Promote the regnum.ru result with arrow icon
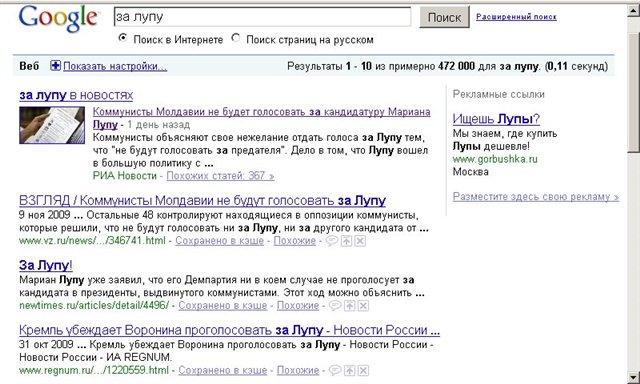Viewport: 640px width, 384px height. tap(349, 370)
